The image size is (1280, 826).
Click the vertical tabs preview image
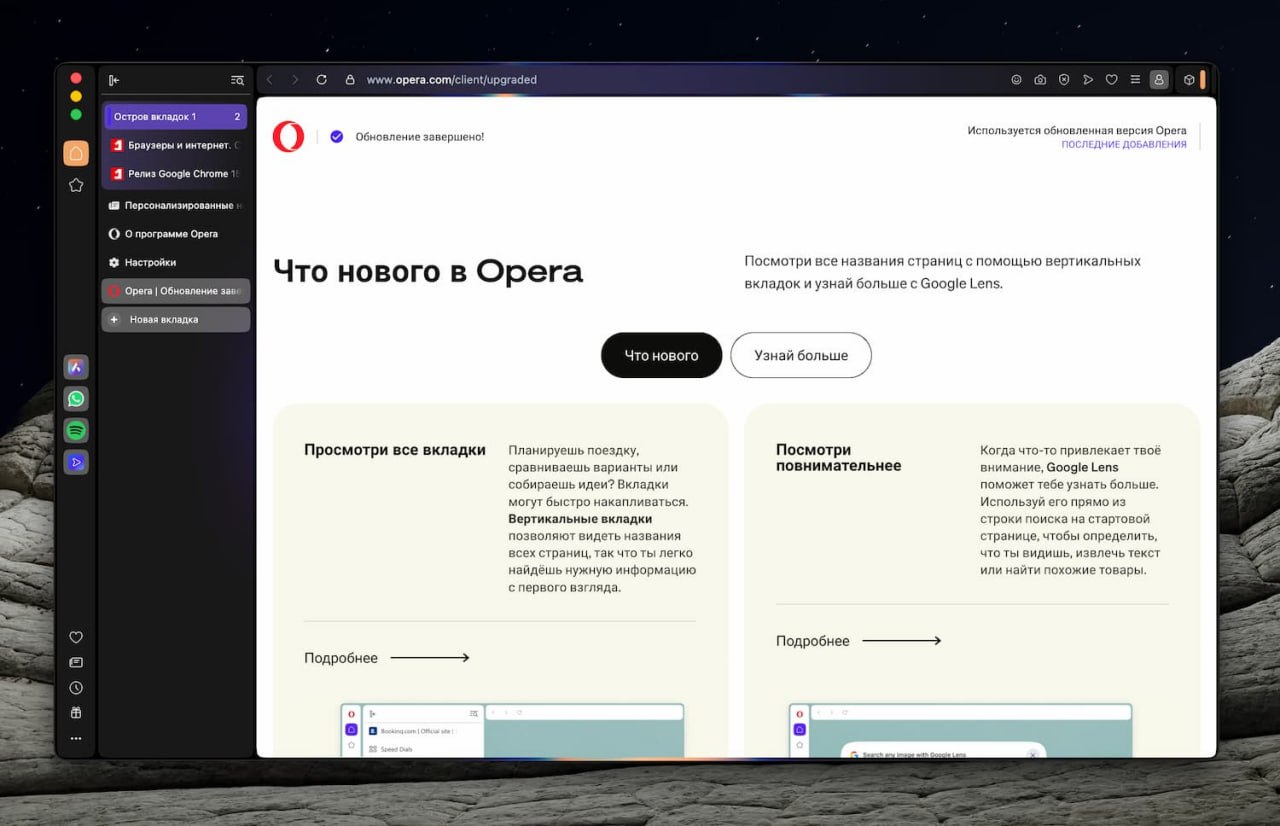pyautogui.click(x=512, y=730)
